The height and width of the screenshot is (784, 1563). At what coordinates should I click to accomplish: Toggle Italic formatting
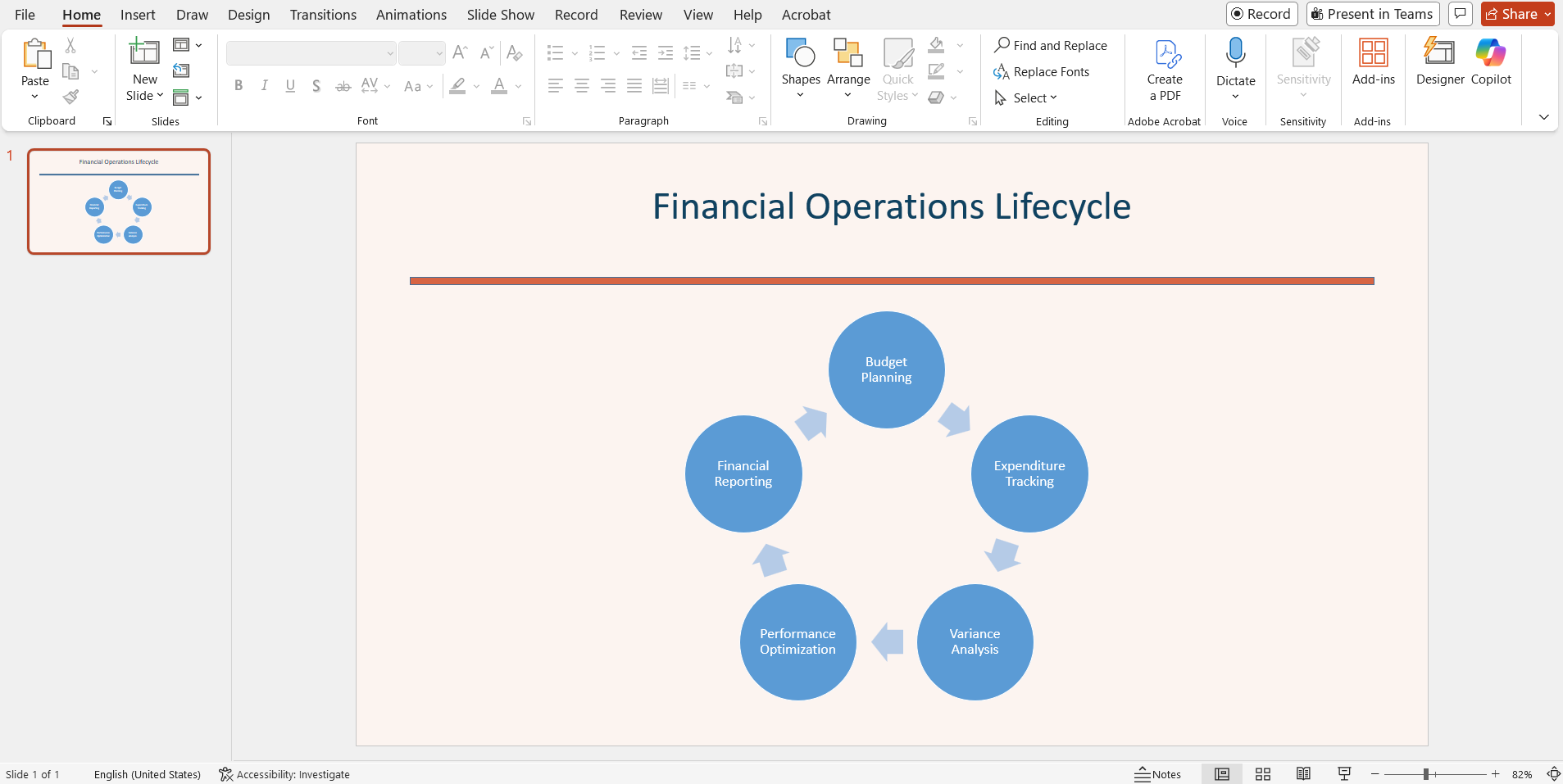(264, 85)
